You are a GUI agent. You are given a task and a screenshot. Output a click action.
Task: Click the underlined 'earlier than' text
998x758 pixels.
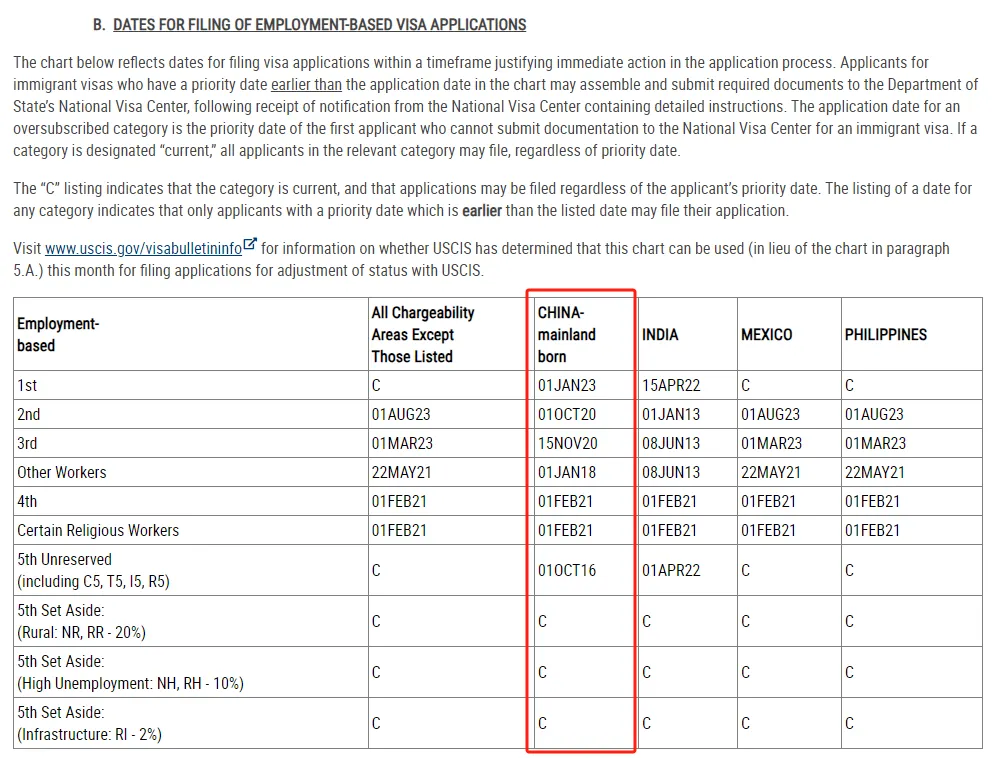click(306, 85)
